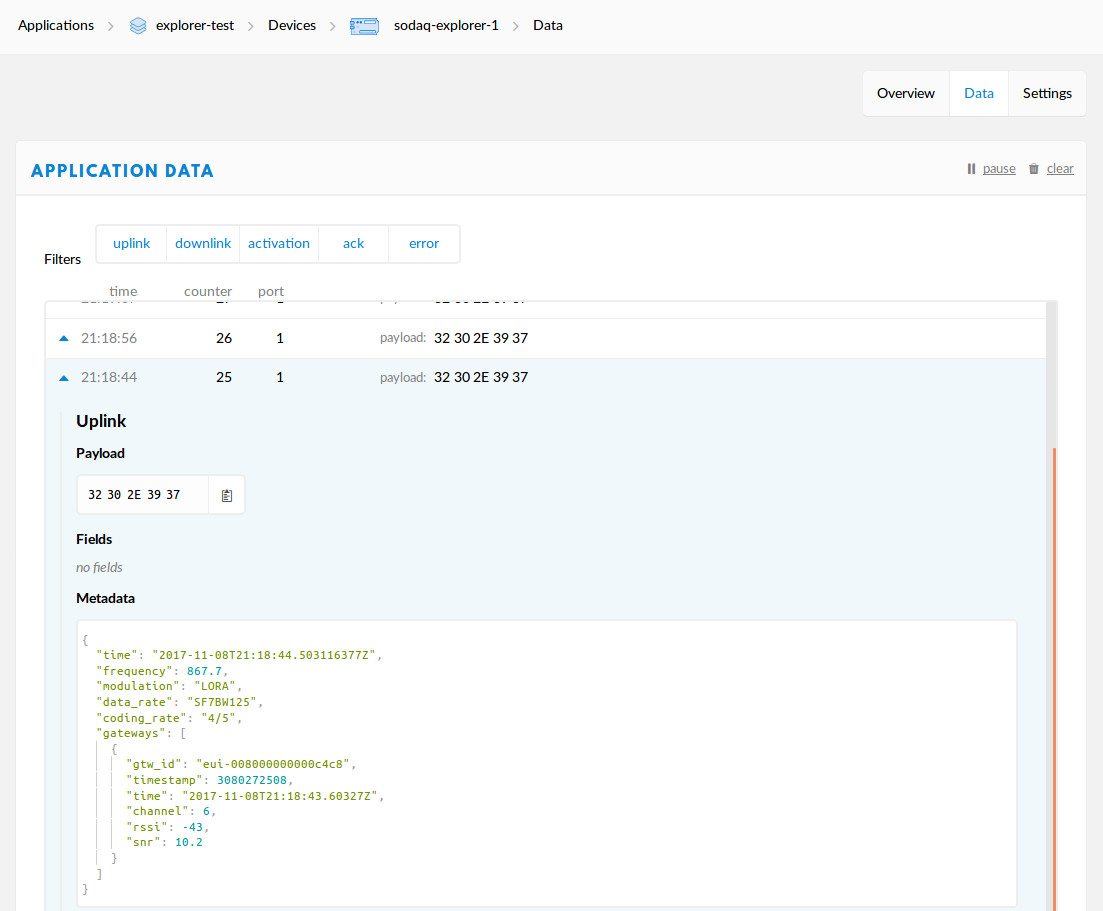Viewport: 1103px width, 911px height.
Task: Pause the application data stream
Action: click(x=999, y=169)
